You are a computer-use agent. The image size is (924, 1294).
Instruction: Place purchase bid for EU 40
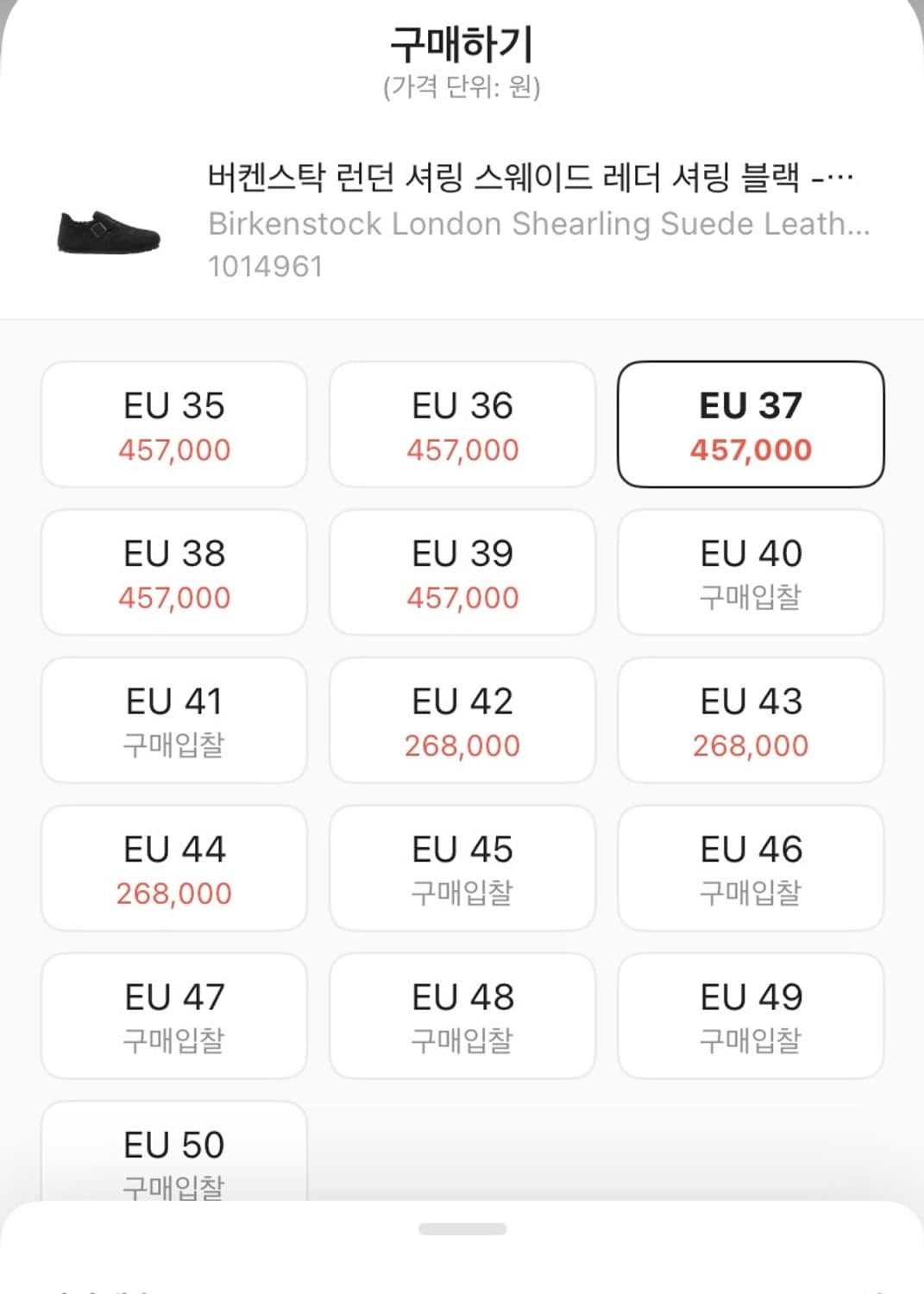click(x=751, y=573)
